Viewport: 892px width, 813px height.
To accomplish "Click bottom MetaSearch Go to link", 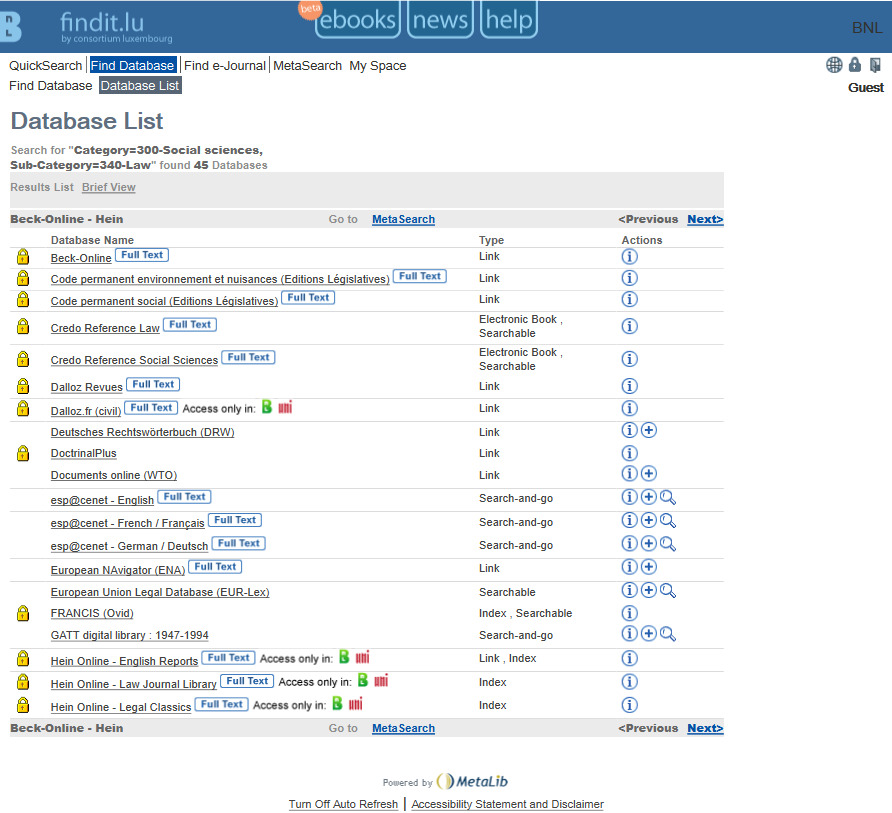I will click(x=403, y=728).
